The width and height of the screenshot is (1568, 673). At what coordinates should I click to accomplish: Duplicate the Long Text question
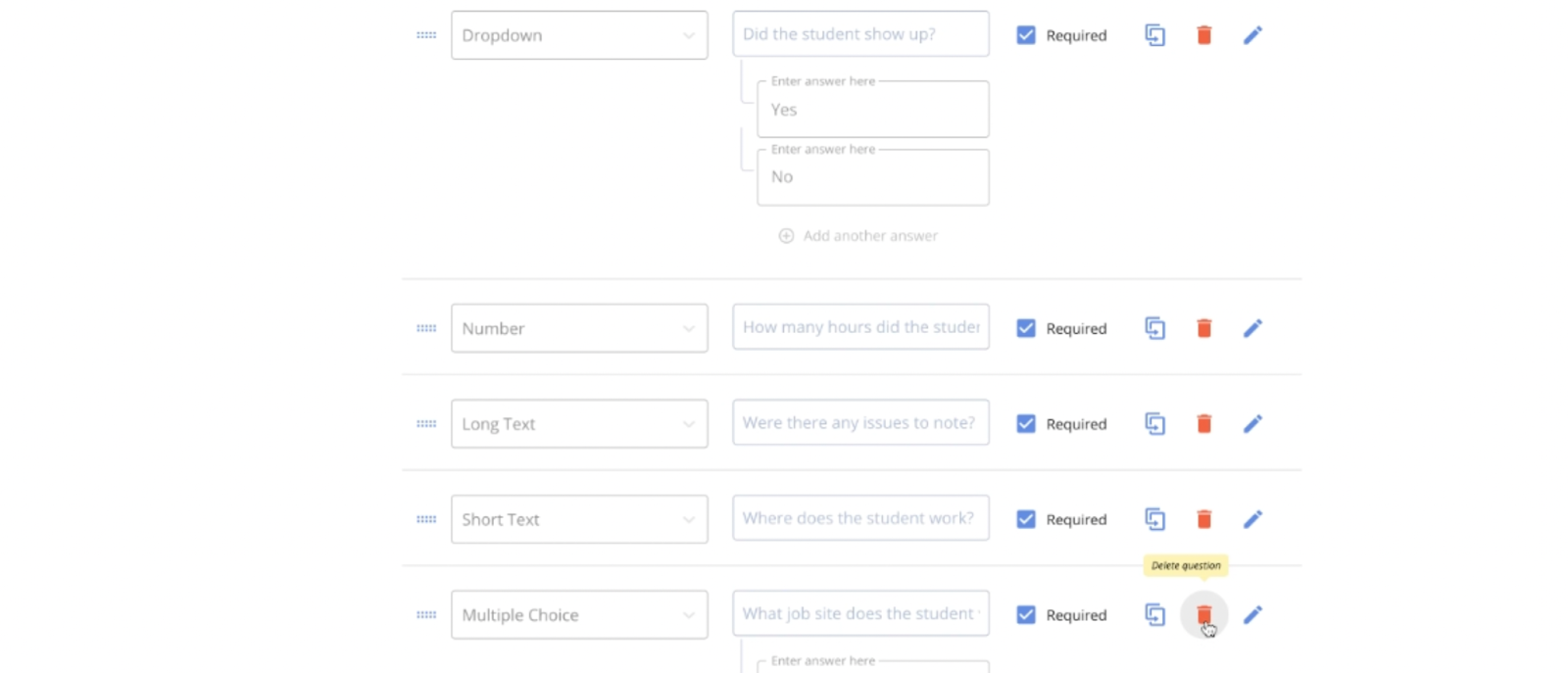pyautogui.click(x=1155, y=423)
